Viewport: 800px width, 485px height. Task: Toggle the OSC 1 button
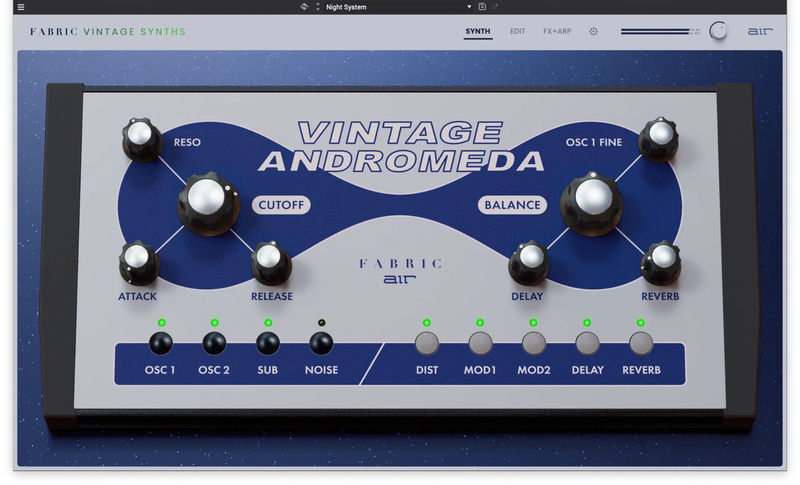[x=161, y=343]
